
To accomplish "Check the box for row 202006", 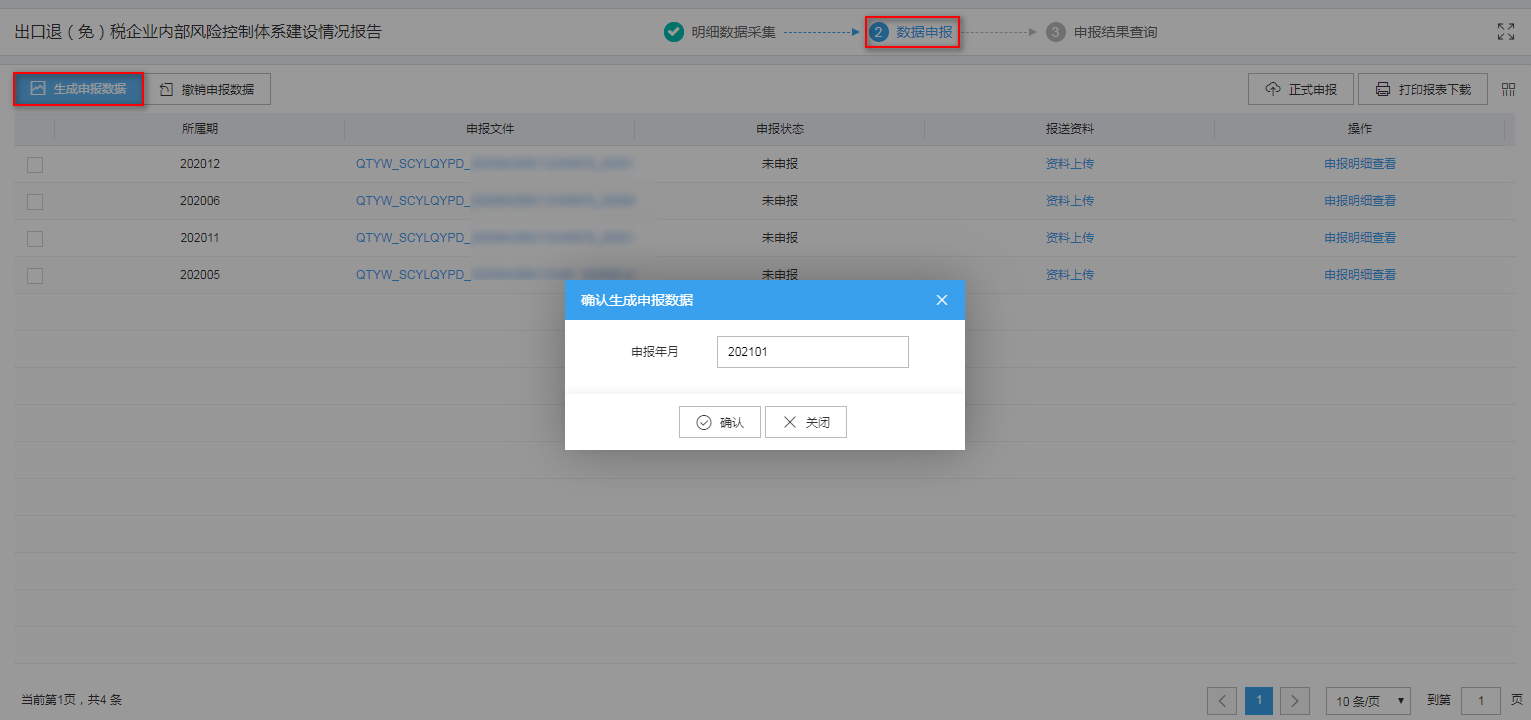I will pos(35,201).
